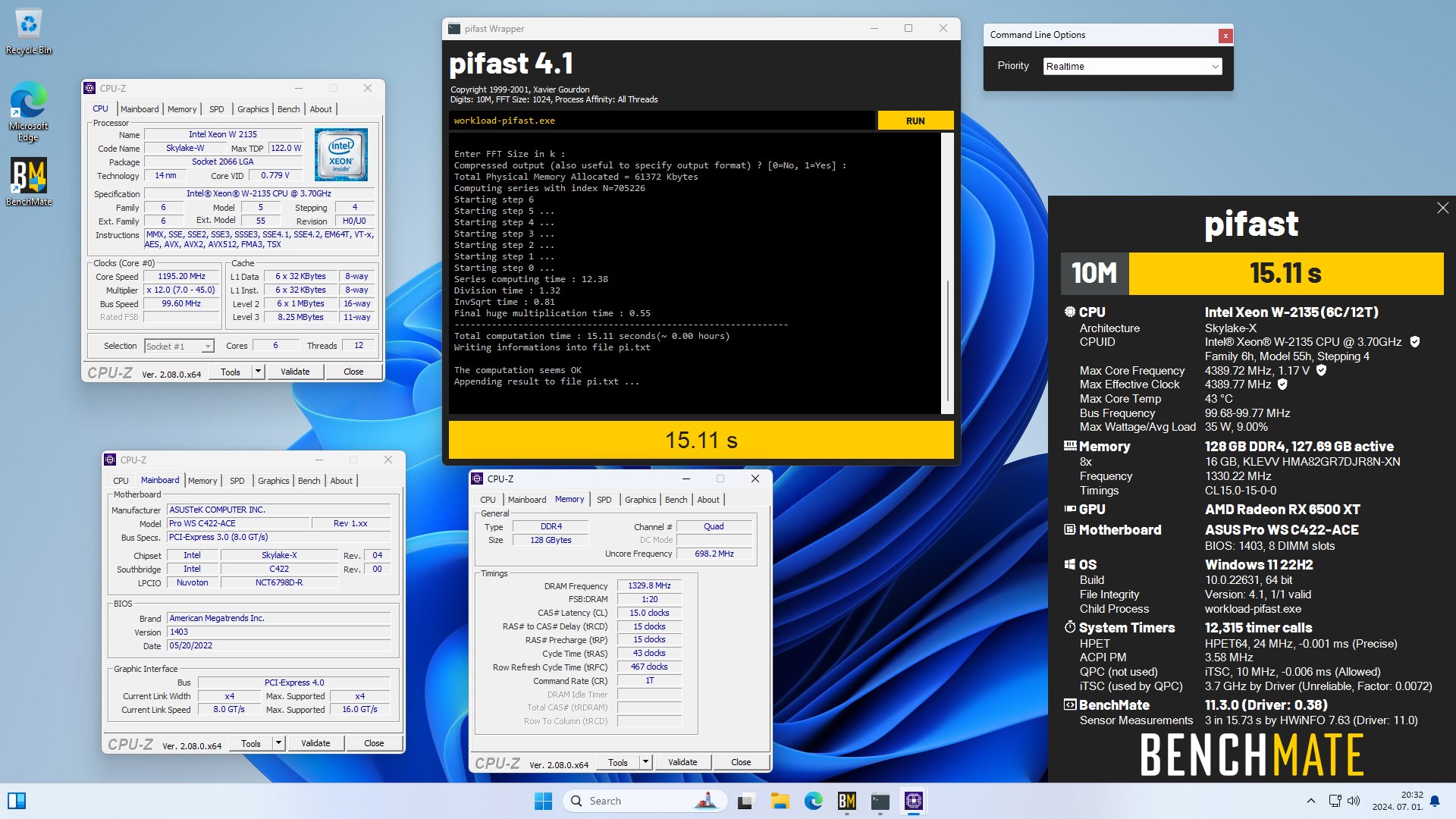This screenshot has height=819, width=1456.
Task: Click the workload-pifast.exe path field
Action: [661, 121]
